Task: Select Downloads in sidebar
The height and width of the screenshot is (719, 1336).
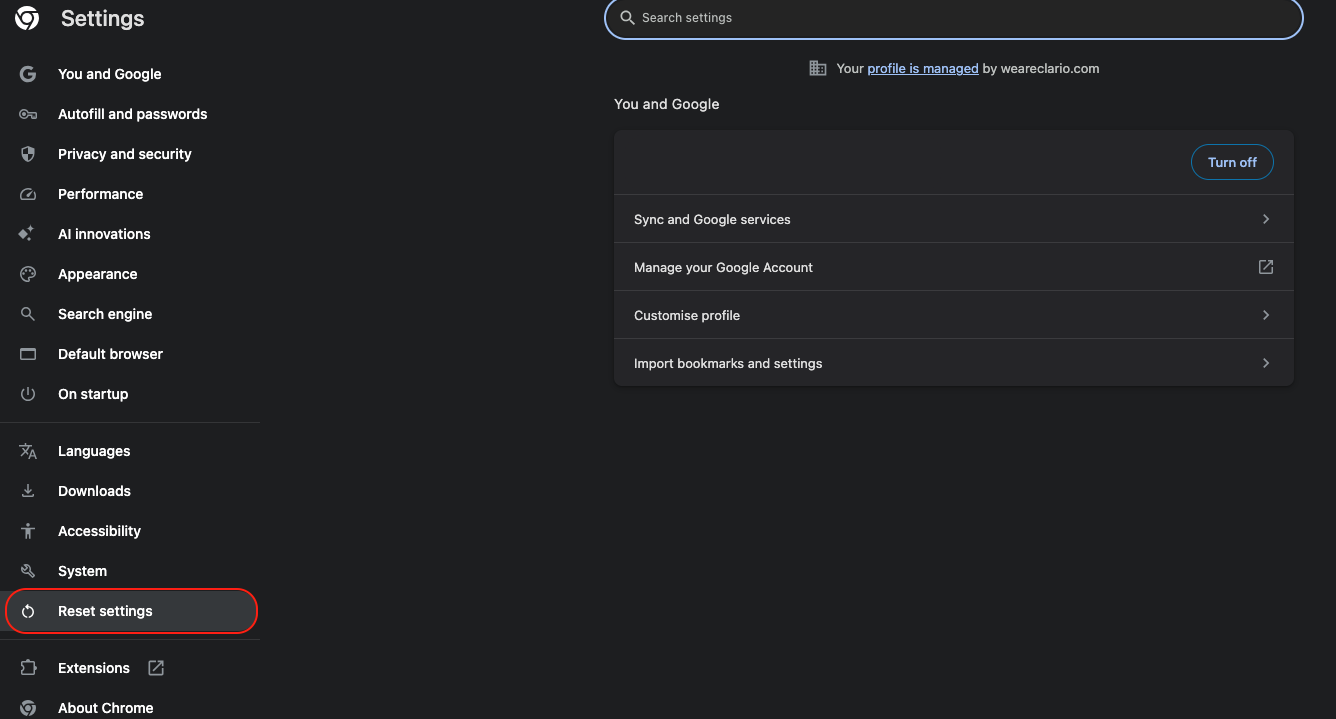Action: coord(94,491)
